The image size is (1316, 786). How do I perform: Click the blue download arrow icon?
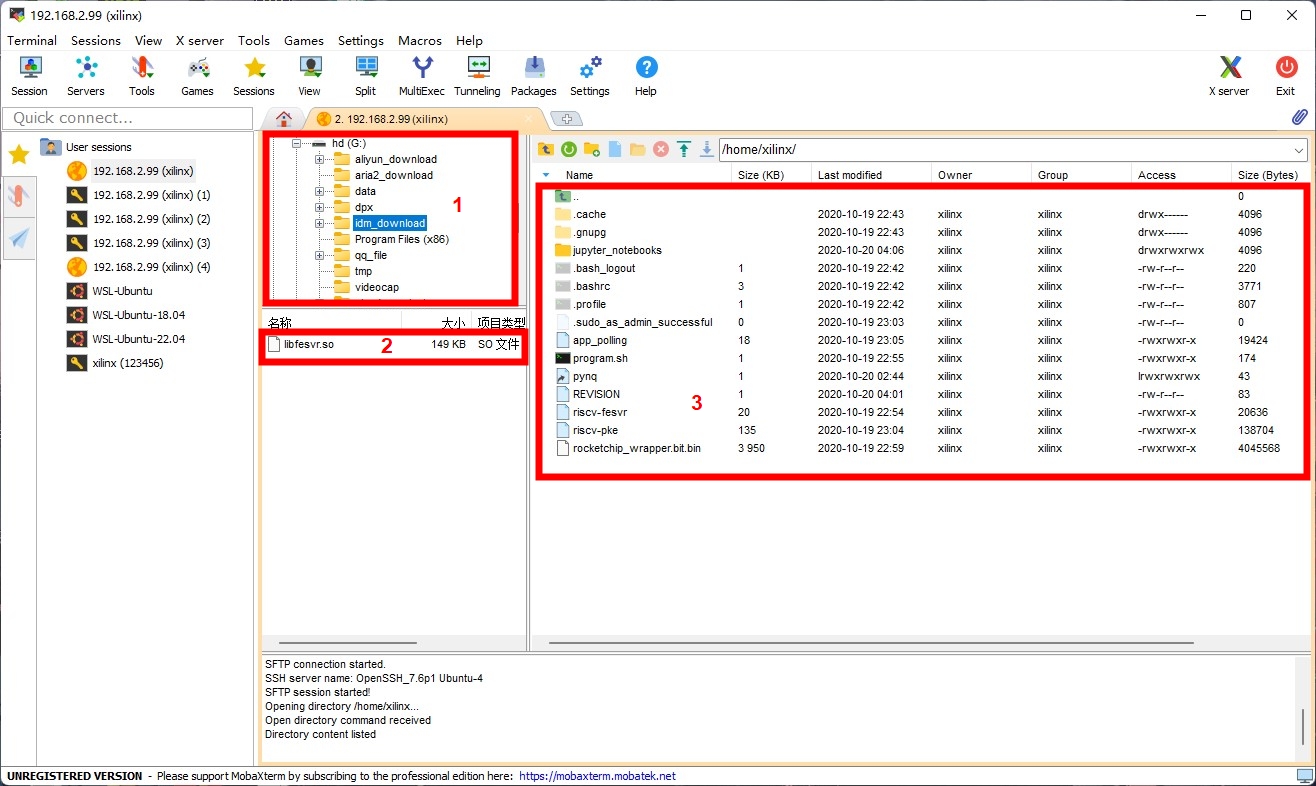point(707,149)
